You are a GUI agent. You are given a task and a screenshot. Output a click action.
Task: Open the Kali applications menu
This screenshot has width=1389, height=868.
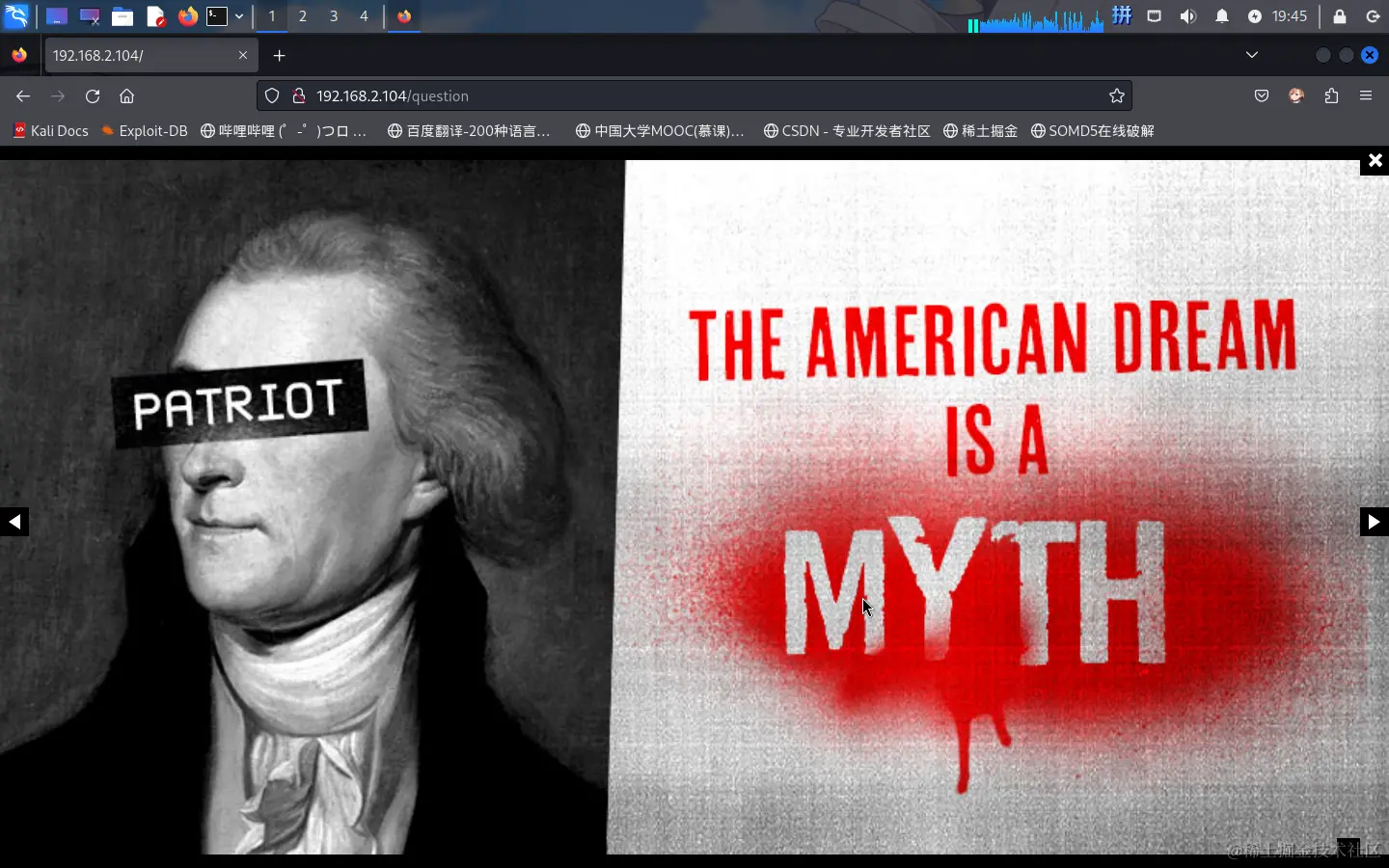tap(16, 15)
